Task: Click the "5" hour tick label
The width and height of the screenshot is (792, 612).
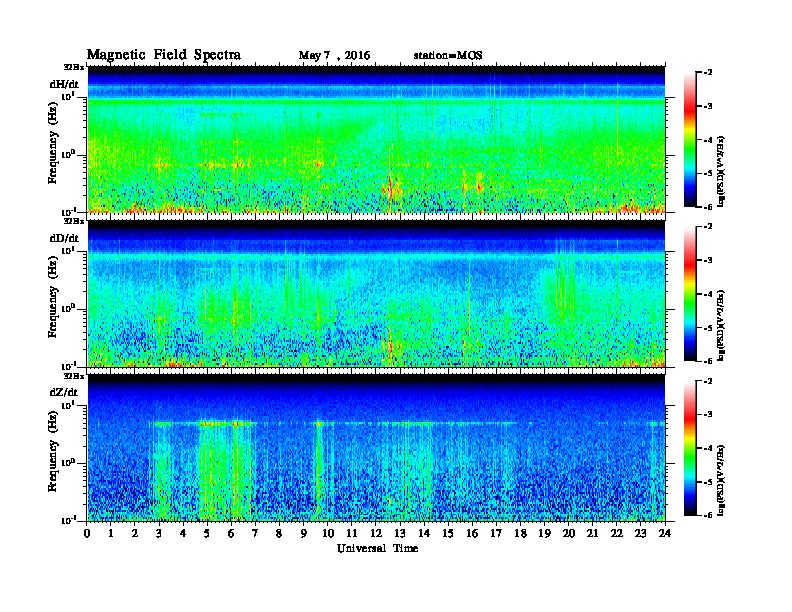Action: click(x=207, y=533)
